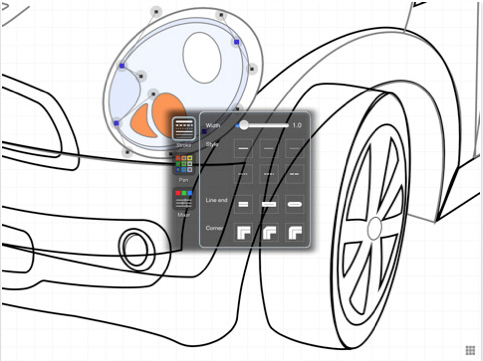Viewport: 483px width, 361px height.
Task: Select the fine dotted line style
Action: (x=243, y=174)
